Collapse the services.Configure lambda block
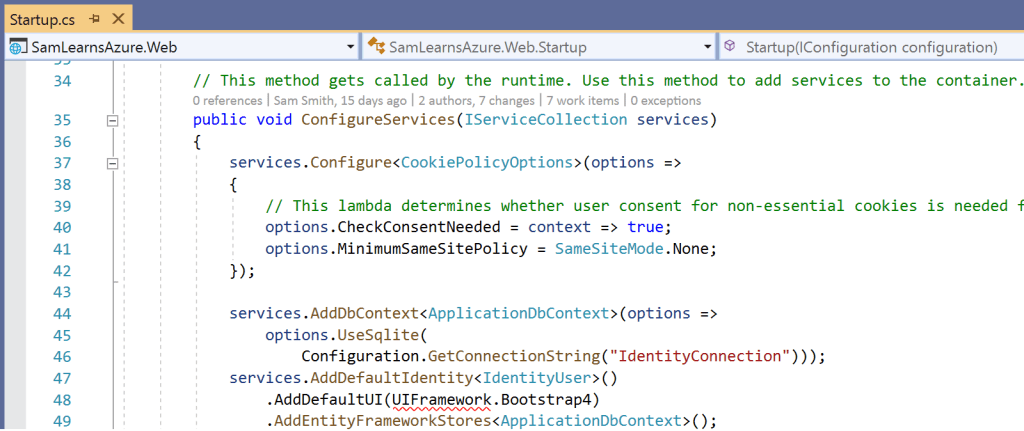Image resolution: width=1024 pixels, height=431 pixels. pos(112,164)
